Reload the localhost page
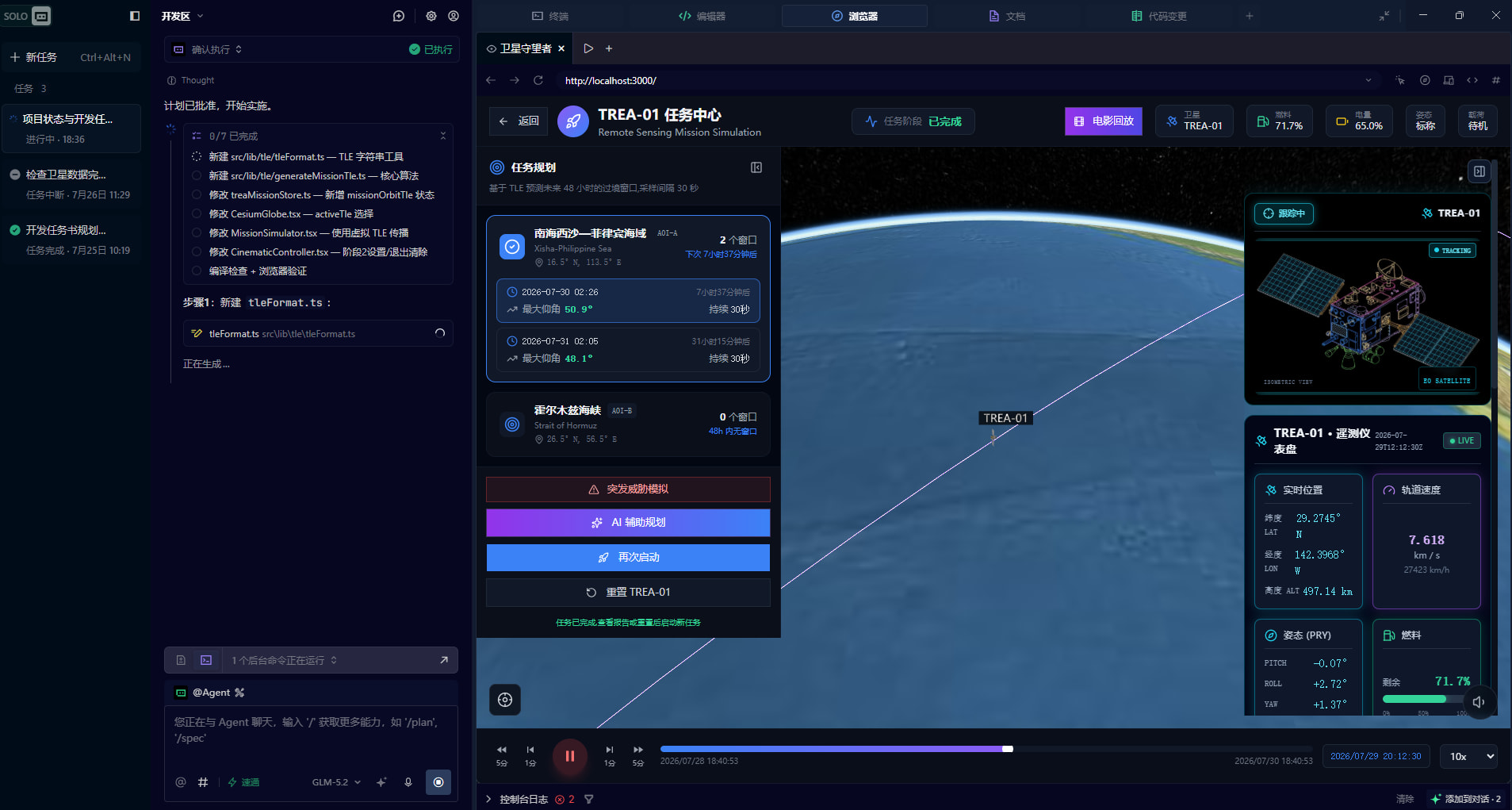The image size is (1512, 810). coord(538,80)
